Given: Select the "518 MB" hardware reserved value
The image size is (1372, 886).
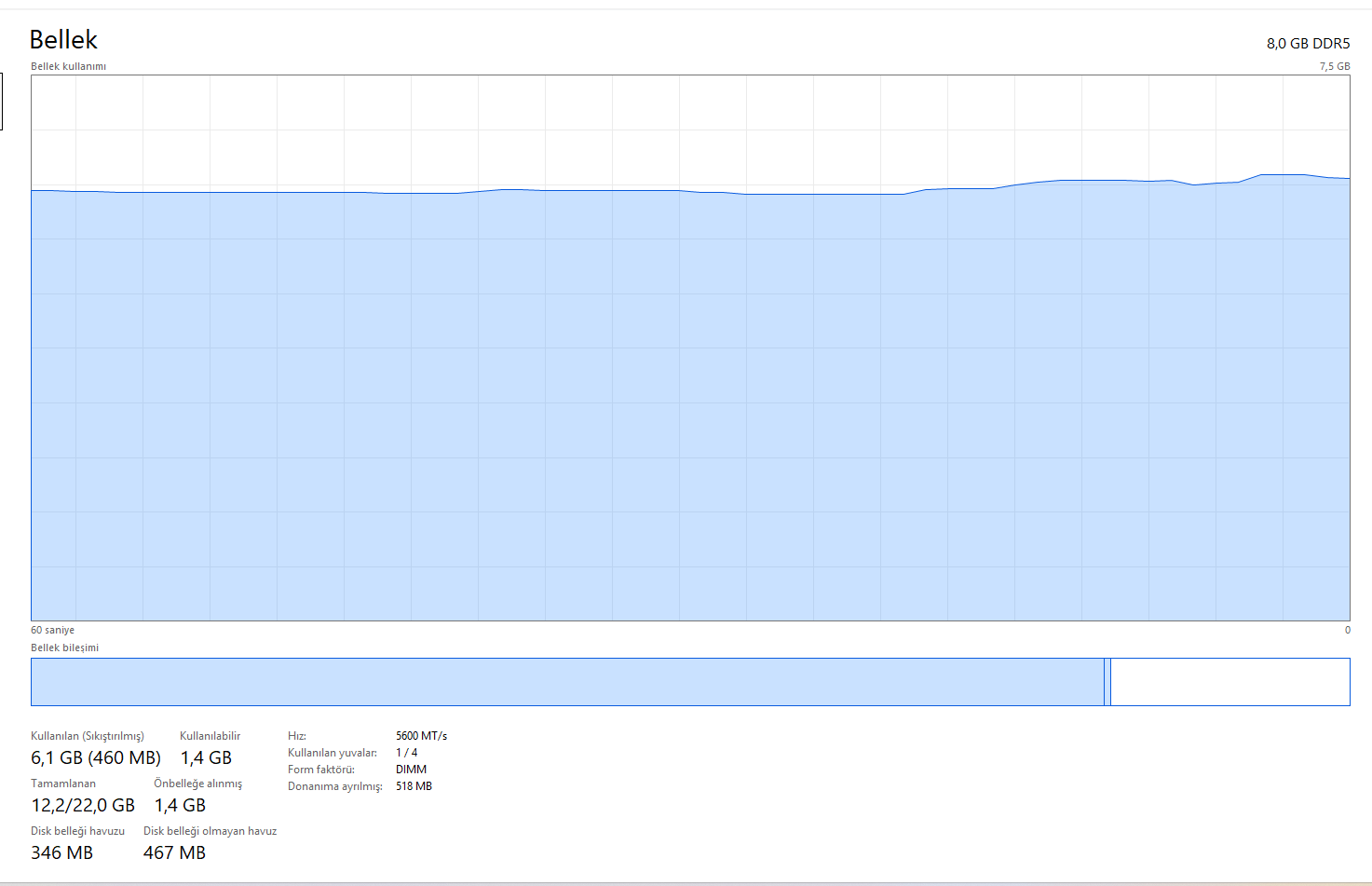Looking at the screenshot, I should (414, 786).
